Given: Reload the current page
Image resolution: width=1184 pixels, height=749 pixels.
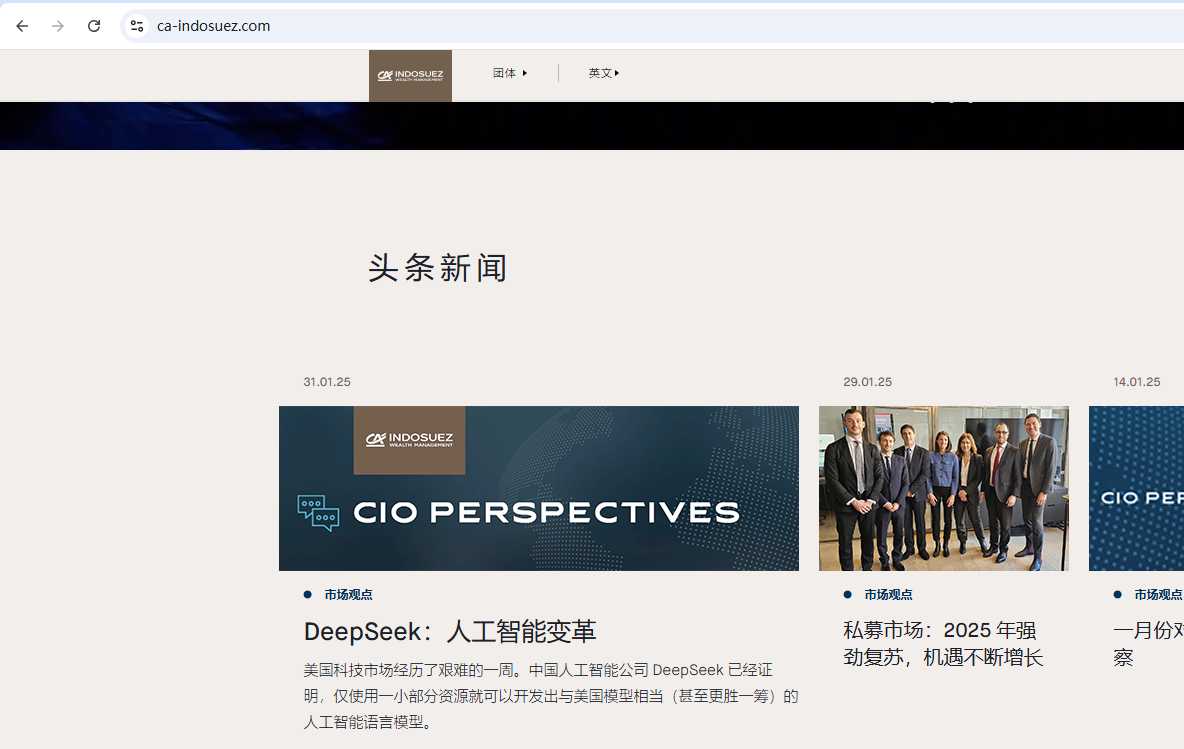Looking at the screenshot, I should click(x=94, y=26).
